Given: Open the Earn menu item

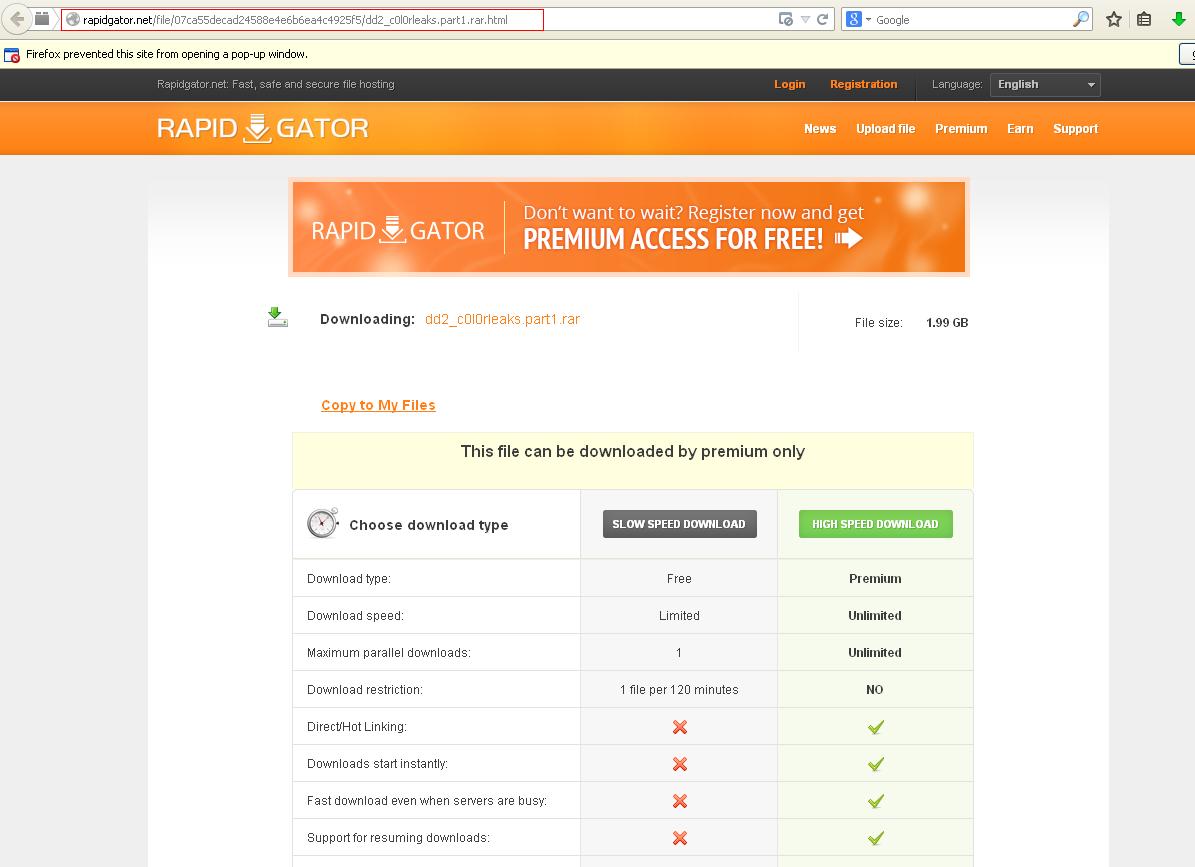Looking at the screenshot, I should pyautogui.click(x=1020, y=129).
